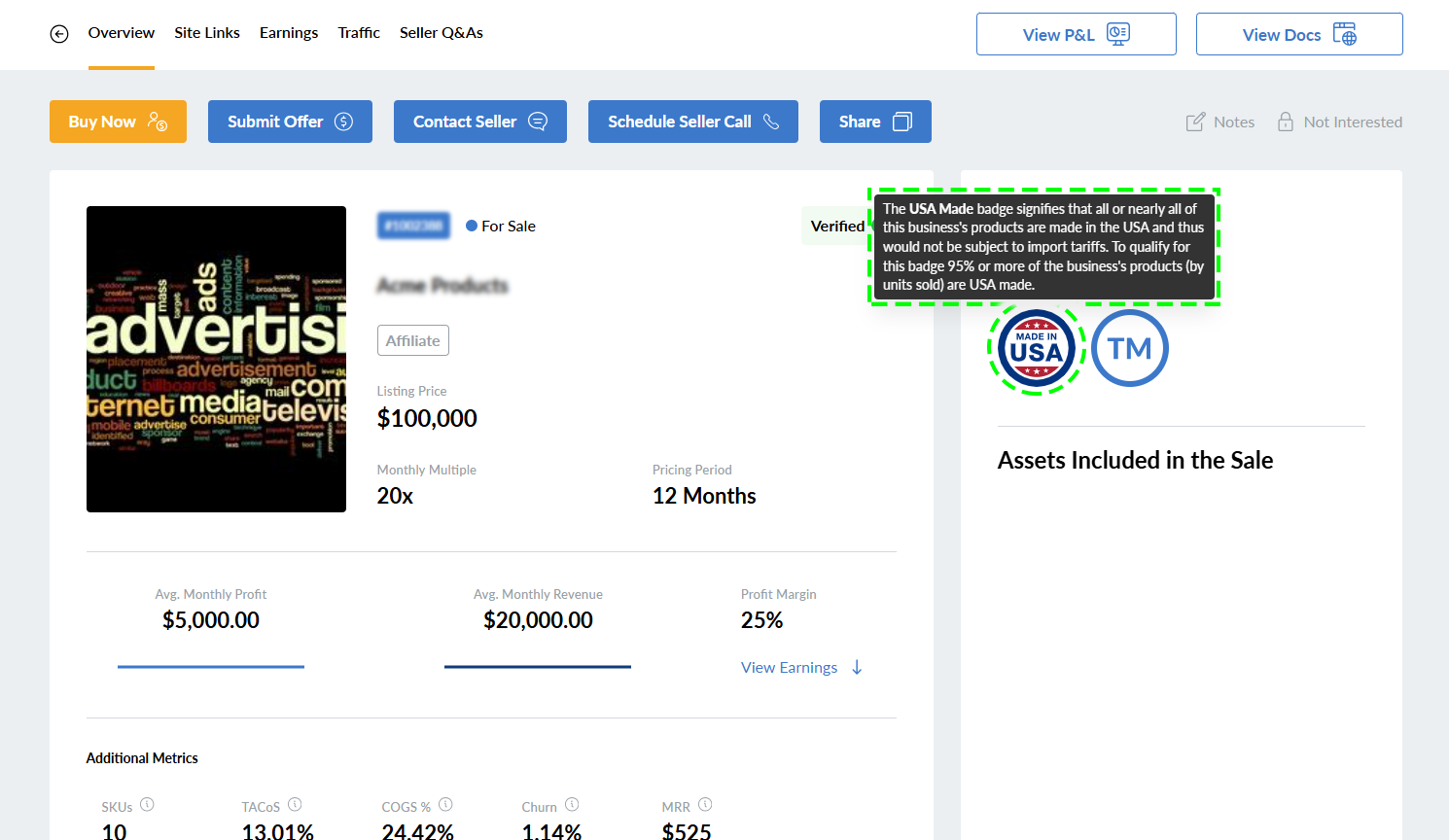Click the COGS % info icon
1449x840 pixels.
click(x=445, y=805)
